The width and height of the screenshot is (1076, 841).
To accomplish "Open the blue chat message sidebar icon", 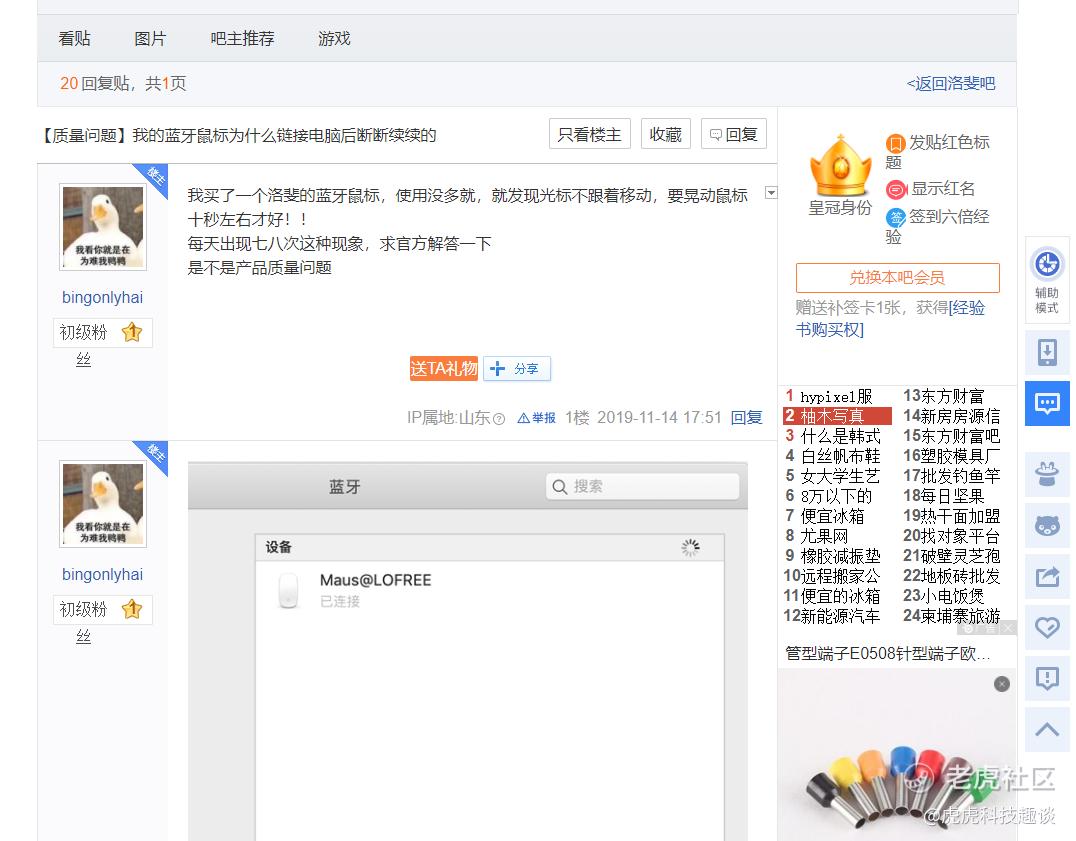I will tap(1047, 403).
